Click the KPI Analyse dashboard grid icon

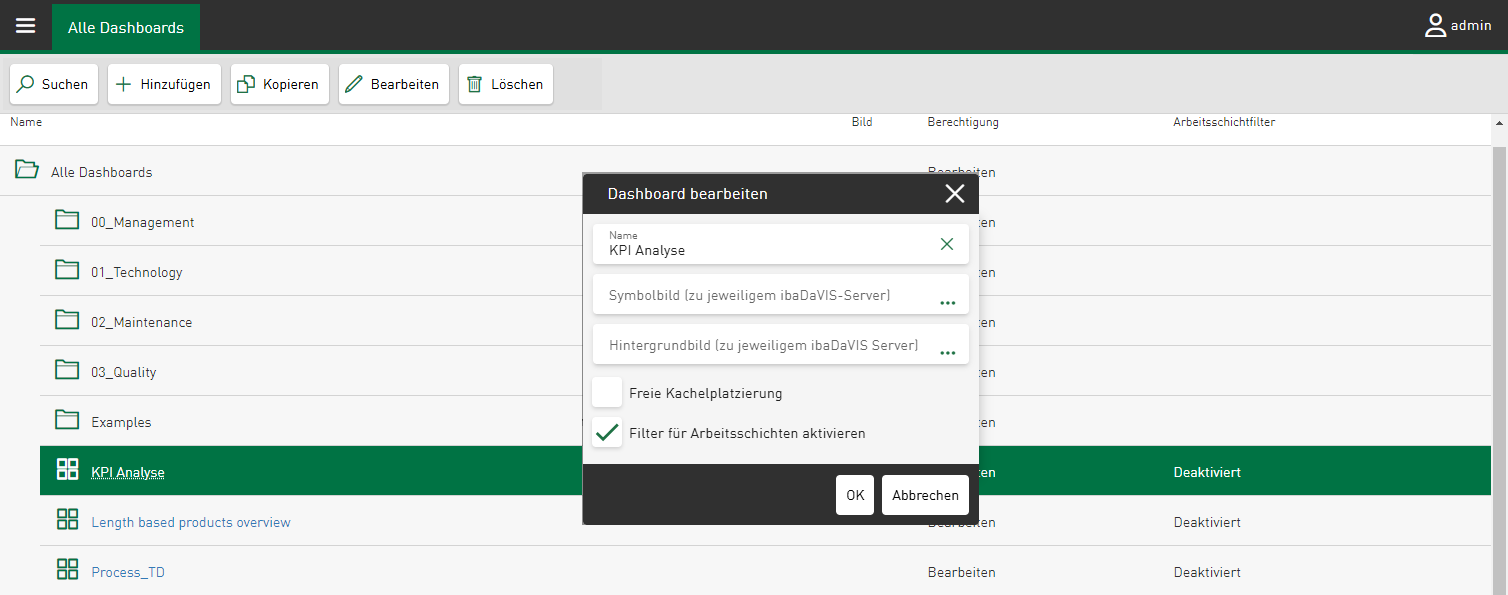[x=68, y=470]
